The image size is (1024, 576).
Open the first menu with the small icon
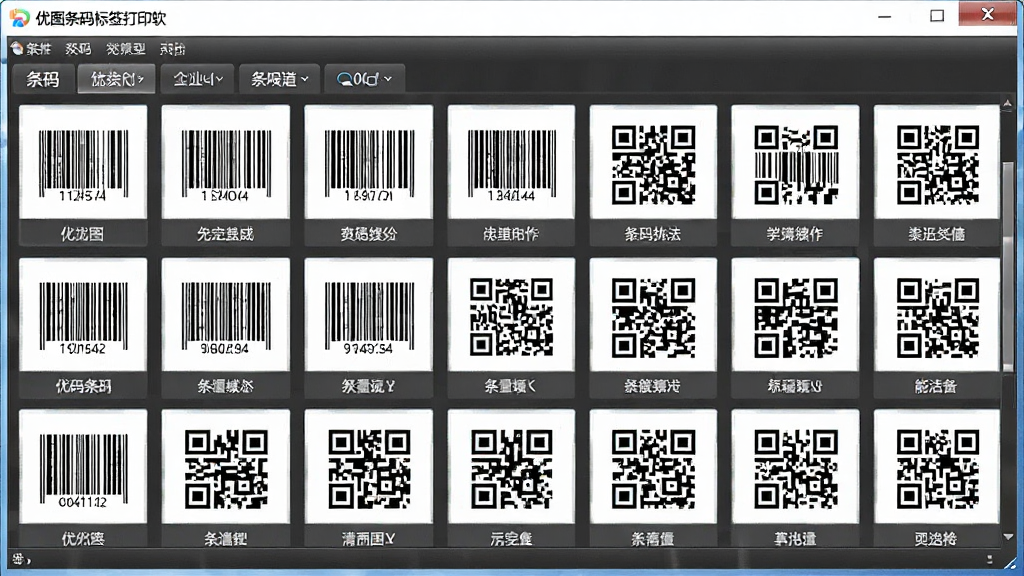point(31,49)
